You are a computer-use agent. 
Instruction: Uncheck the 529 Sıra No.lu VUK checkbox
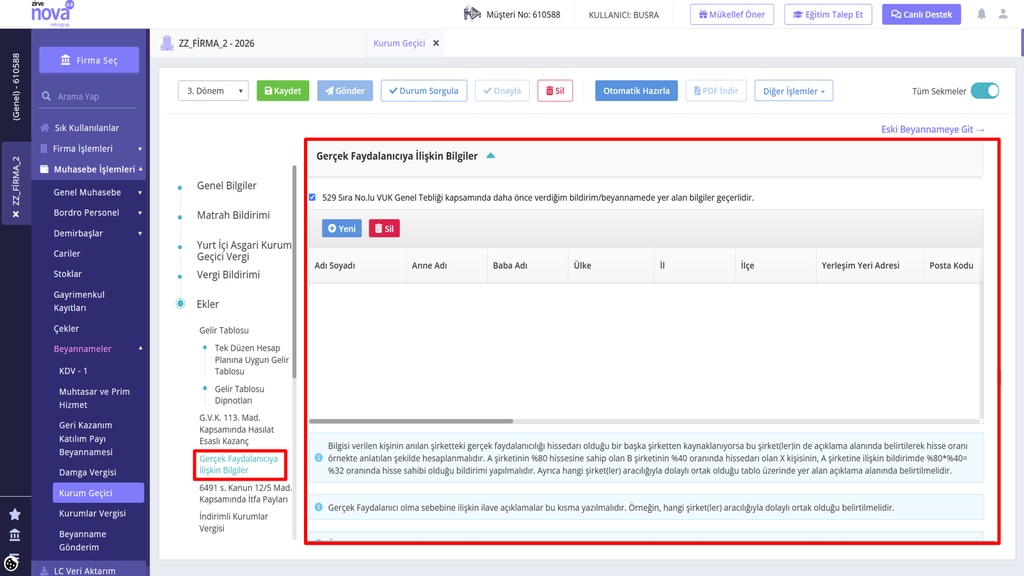point(312,197)
